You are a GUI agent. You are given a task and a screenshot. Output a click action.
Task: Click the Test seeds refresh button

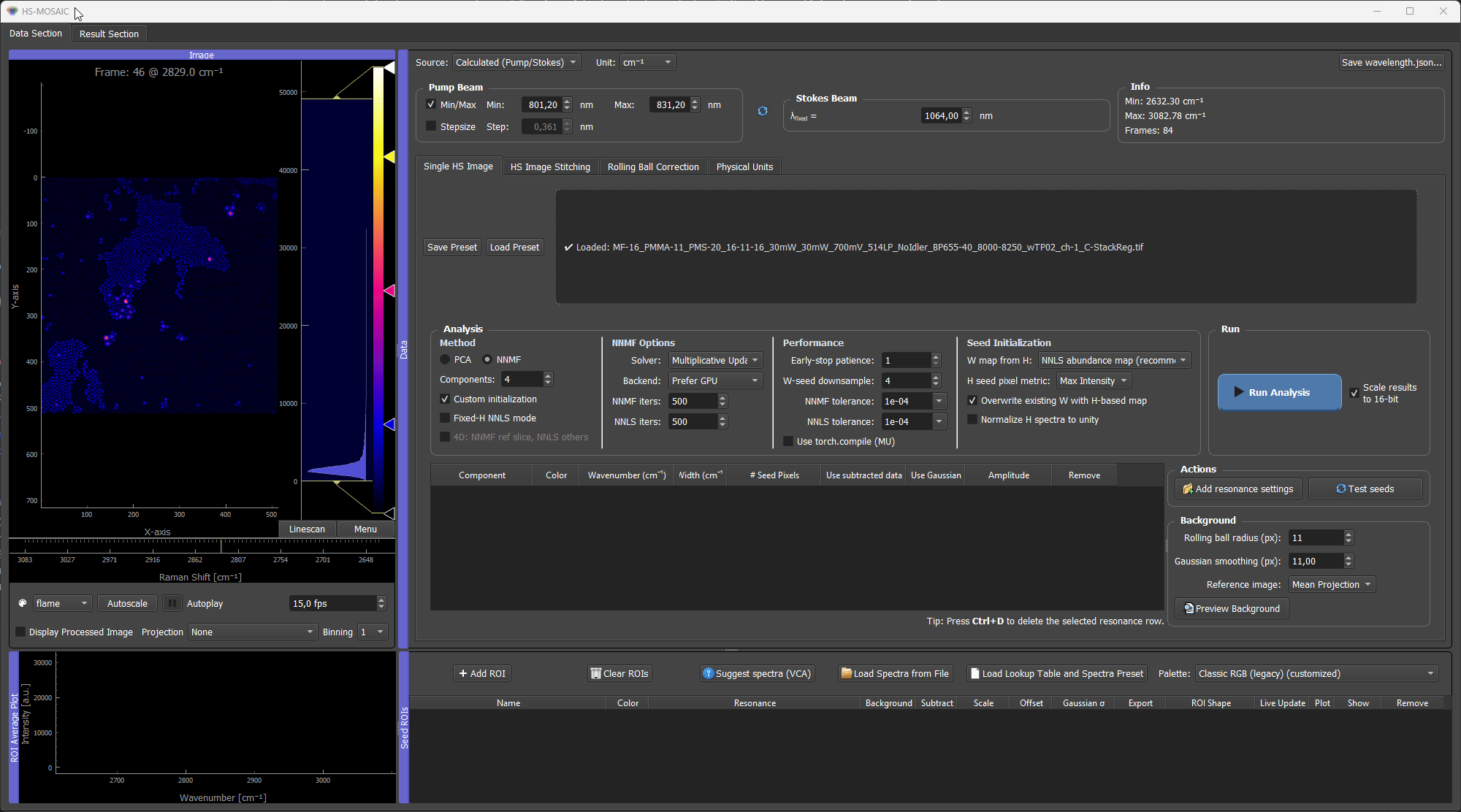(x=1365, y=489)
